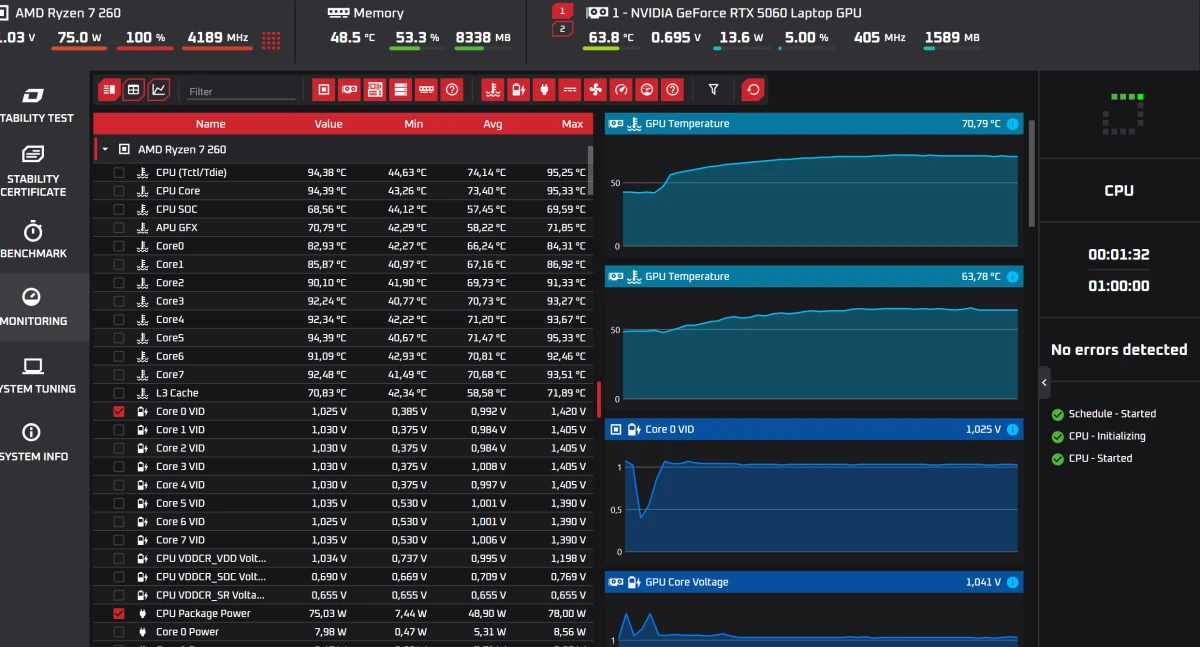Select the 'CPU - Initializing' status entry
This screenshot has width=1200, height=647.
click(1098, 436)
